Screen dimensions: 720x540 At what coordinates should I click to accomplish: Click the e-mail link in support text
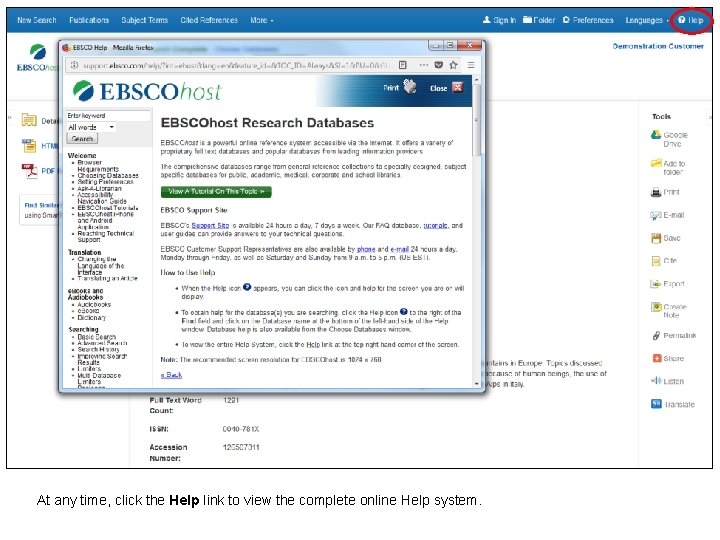399,249
